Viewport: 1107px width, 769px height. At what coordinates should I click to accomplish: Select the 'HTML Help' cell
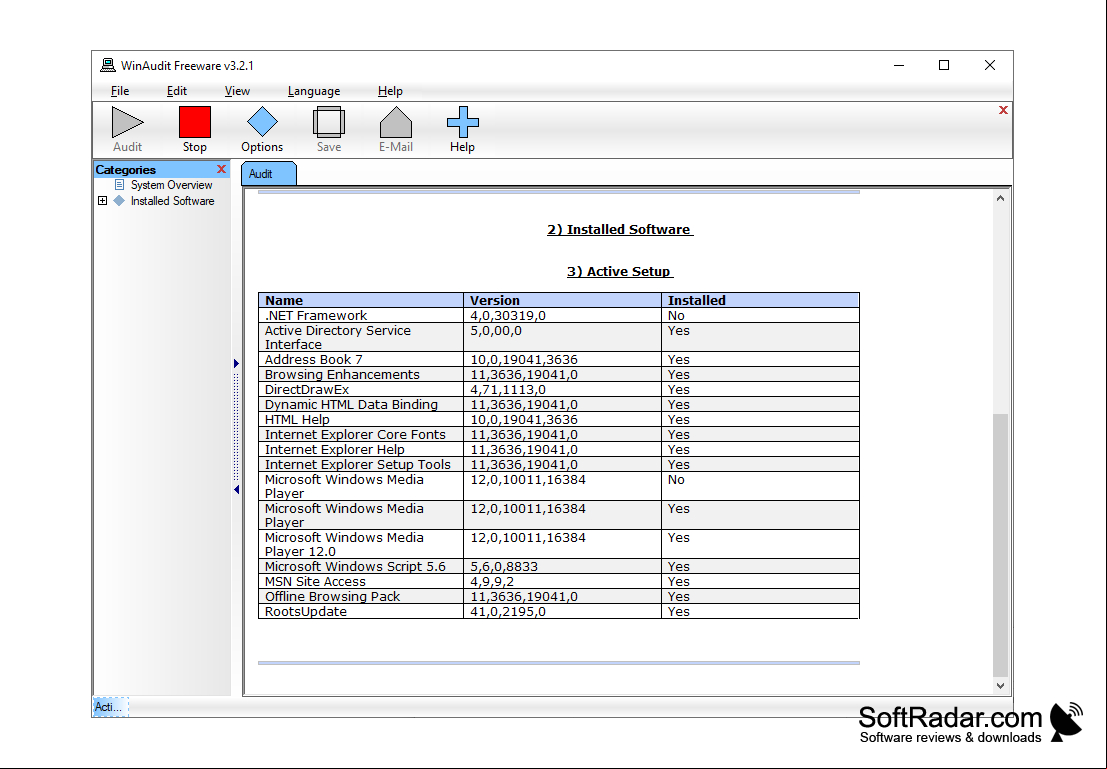(361, 419)
